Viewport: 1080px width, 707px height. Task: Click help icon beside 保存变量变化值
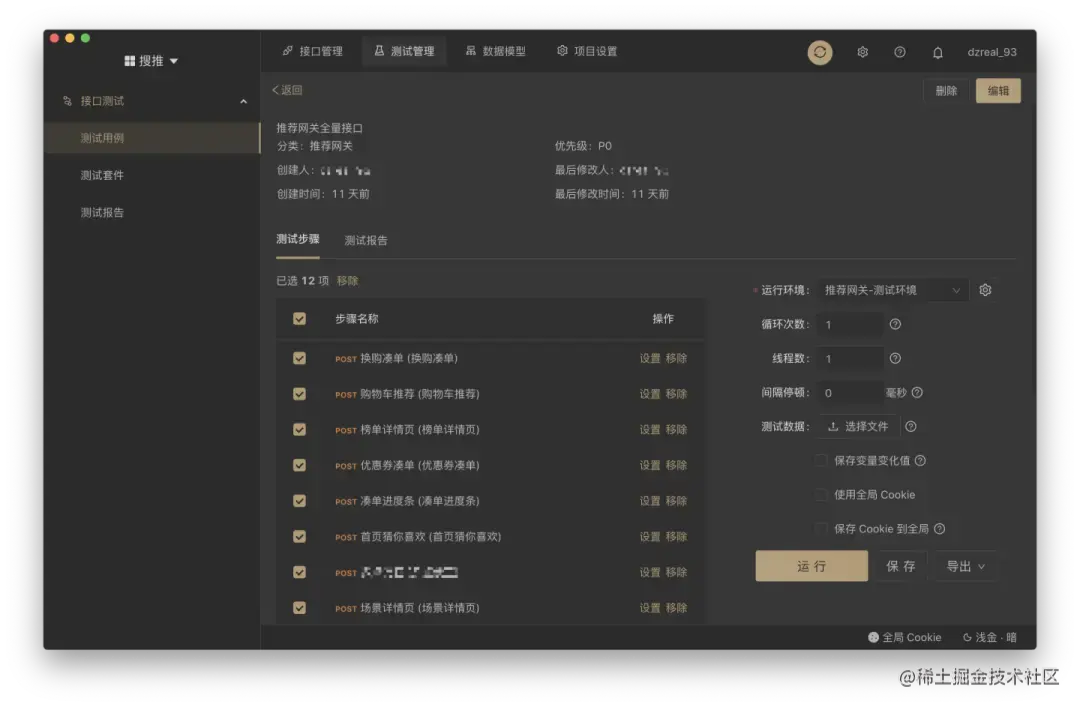(920, 460)
